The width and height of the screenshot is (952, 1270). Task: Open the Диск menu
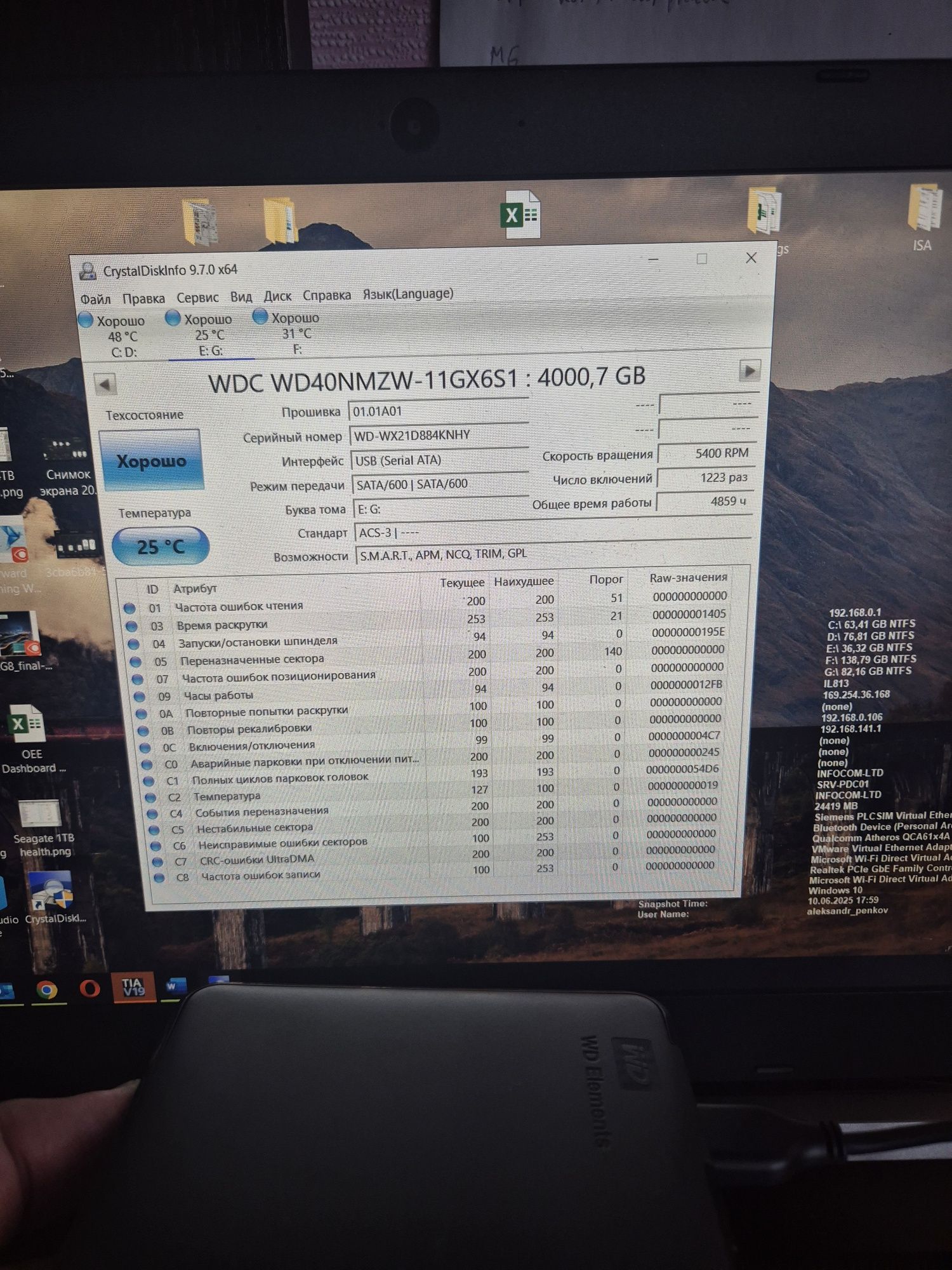277,297
